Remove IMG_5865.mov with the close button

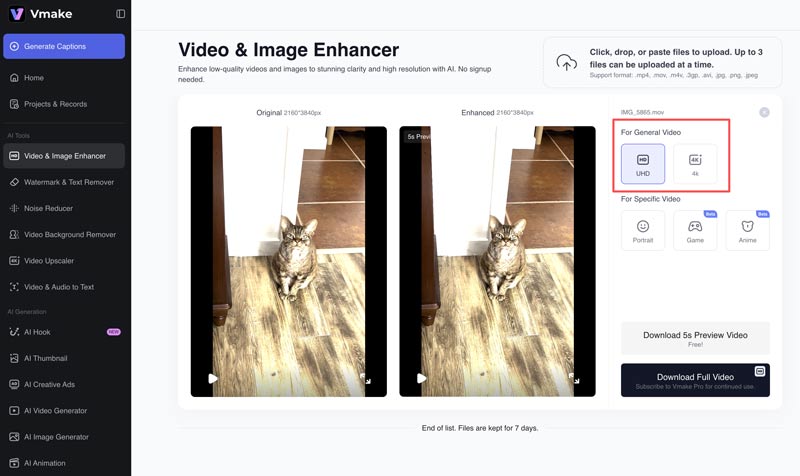click(764, 112)
